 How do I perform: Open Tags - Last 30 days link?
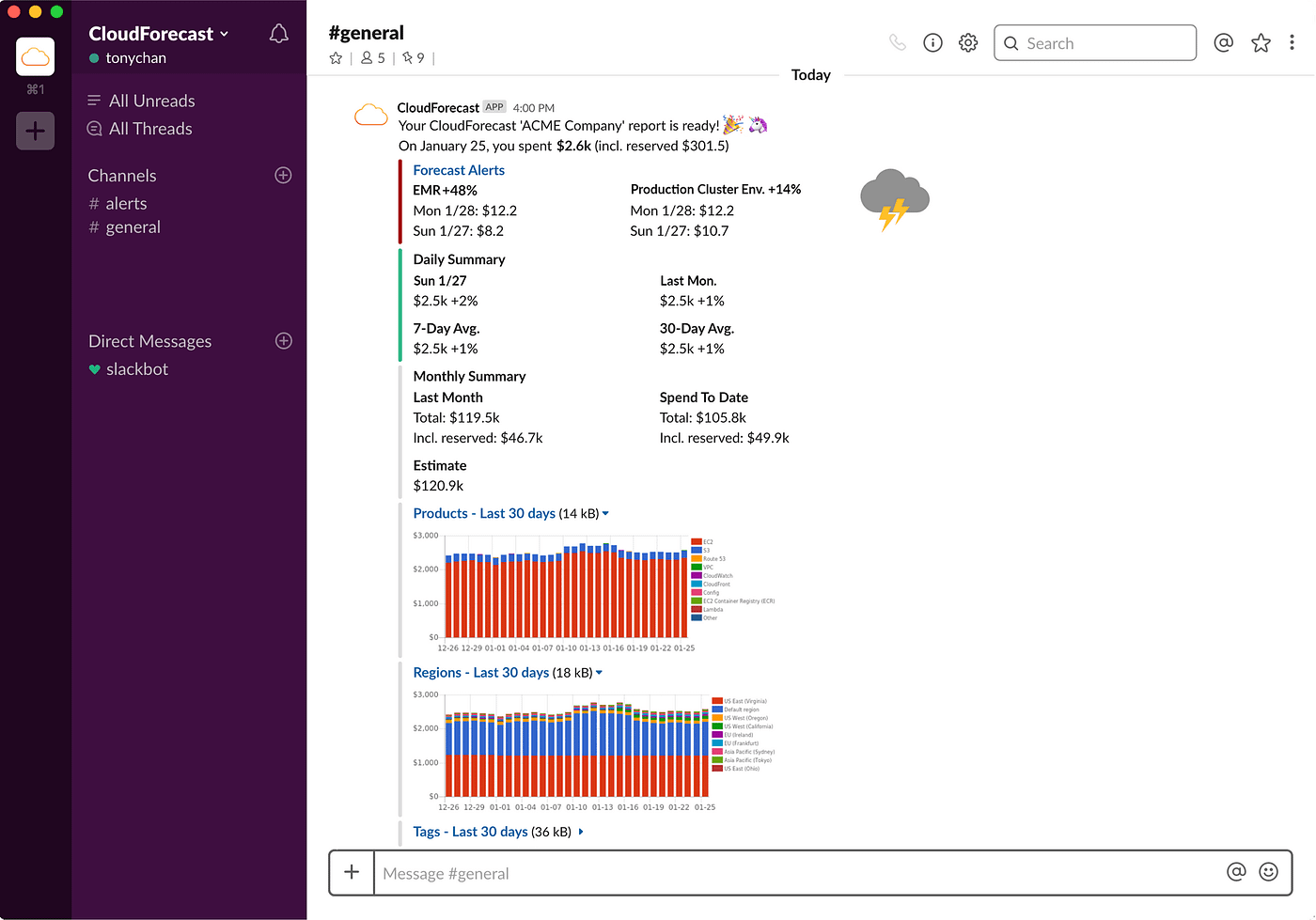(470, 832)
